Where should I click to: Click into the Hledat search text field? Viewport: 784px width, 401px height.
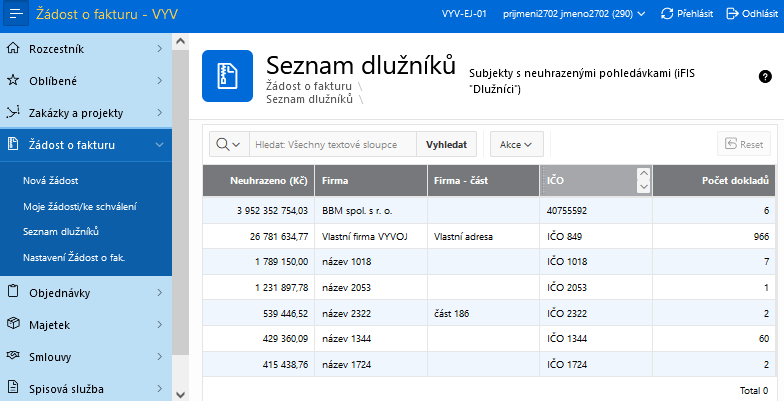(332, 145)
